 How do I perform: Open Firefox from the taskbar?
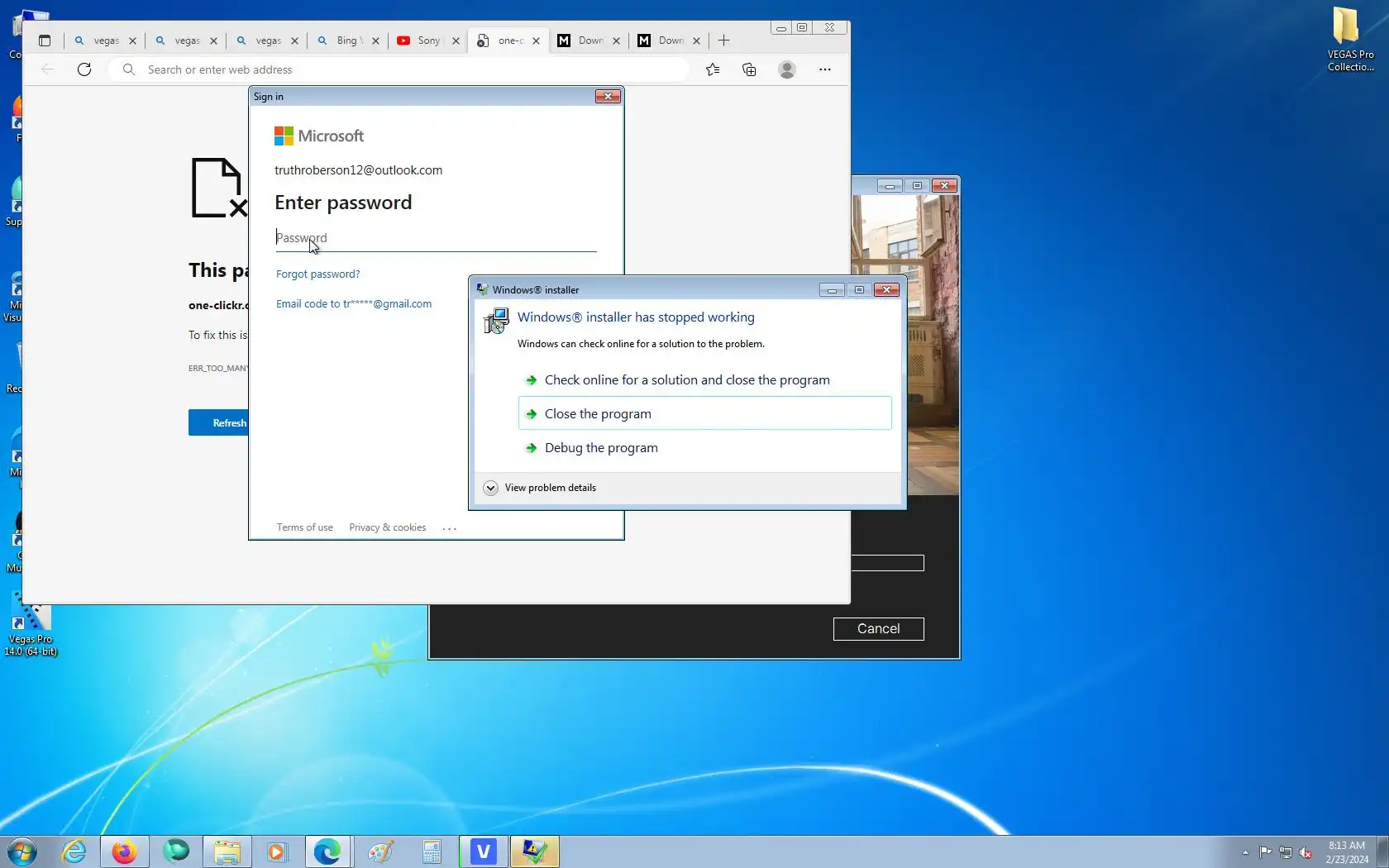tap(124, 851)
